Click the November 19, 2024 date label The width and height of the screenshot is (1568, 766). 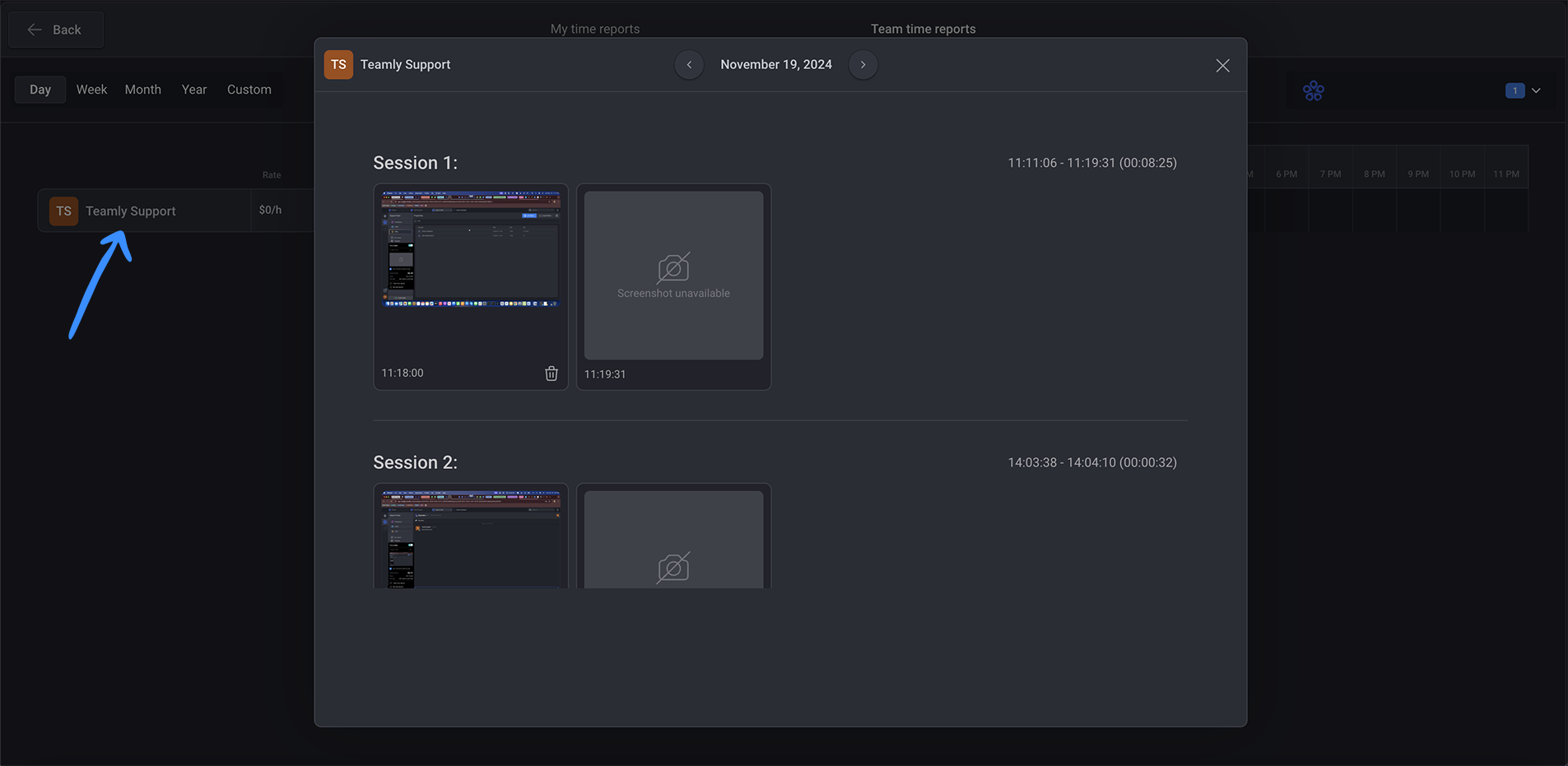point(776,64)
